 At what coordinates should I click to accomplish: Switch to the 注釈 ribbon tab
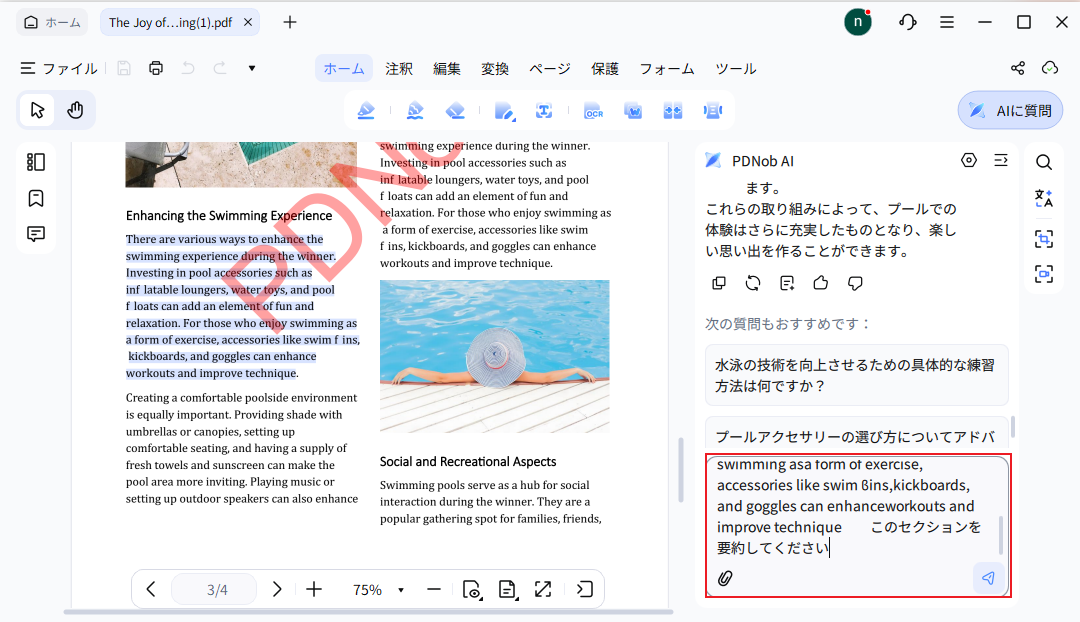pyautogui.click(x=398, y=68)
